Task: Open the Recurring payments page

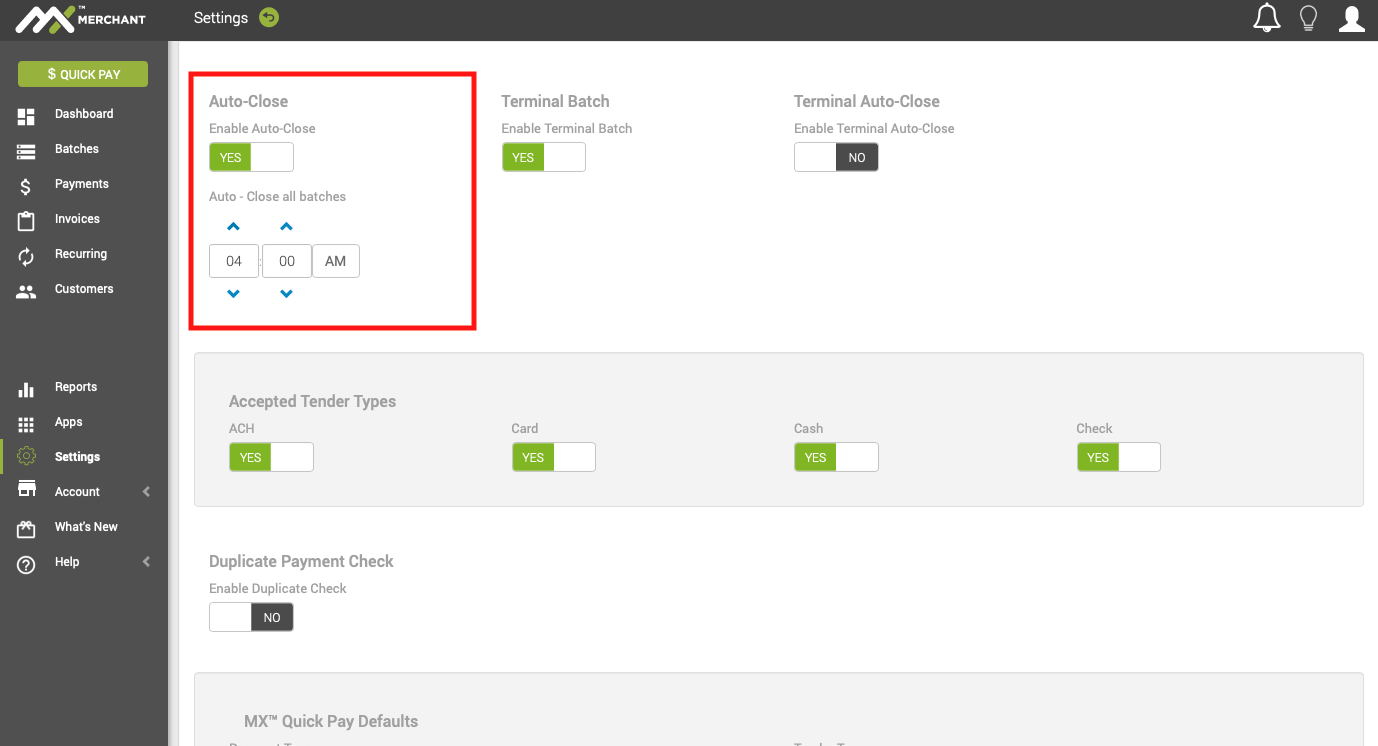Action: [x=80, y=253]
